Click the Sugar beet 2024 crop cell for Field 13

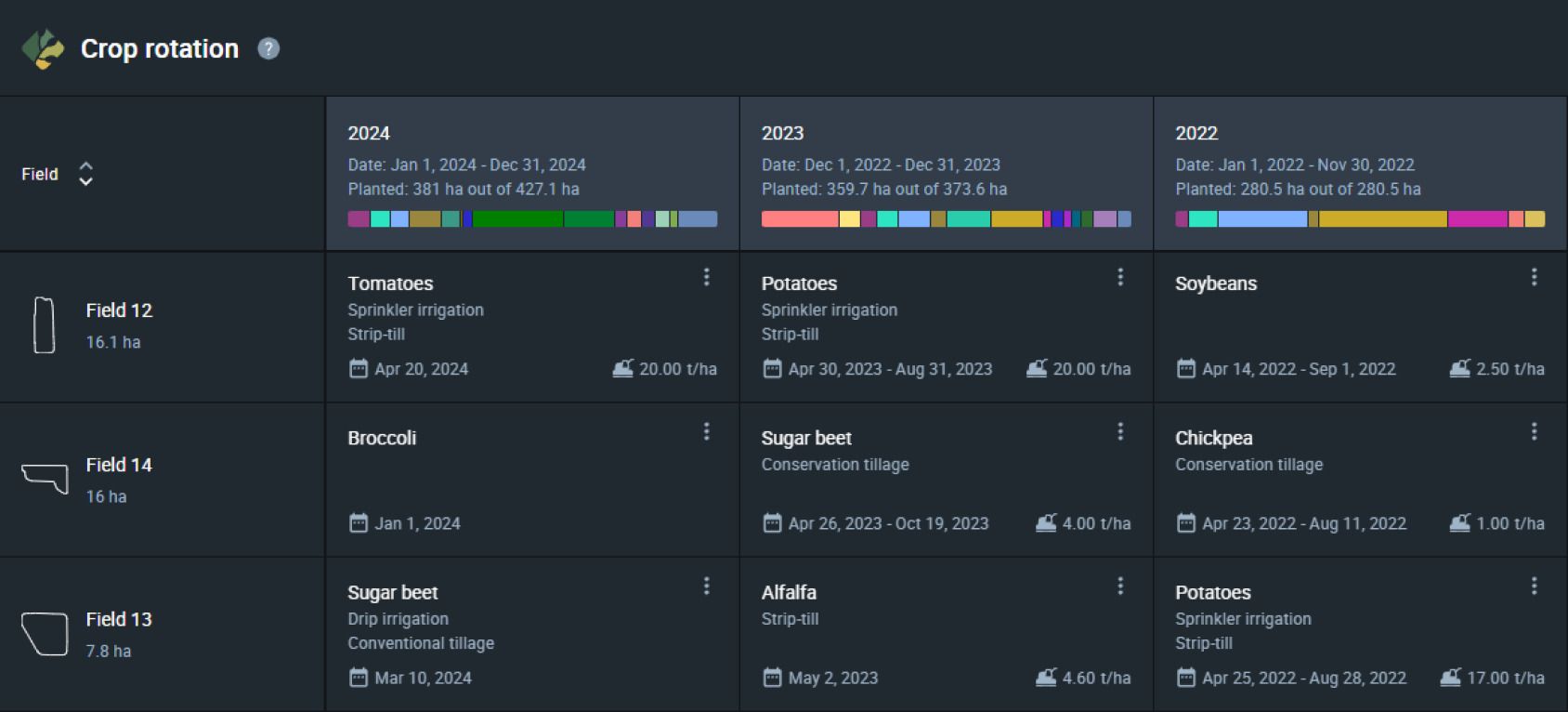[x=532, y=635]
